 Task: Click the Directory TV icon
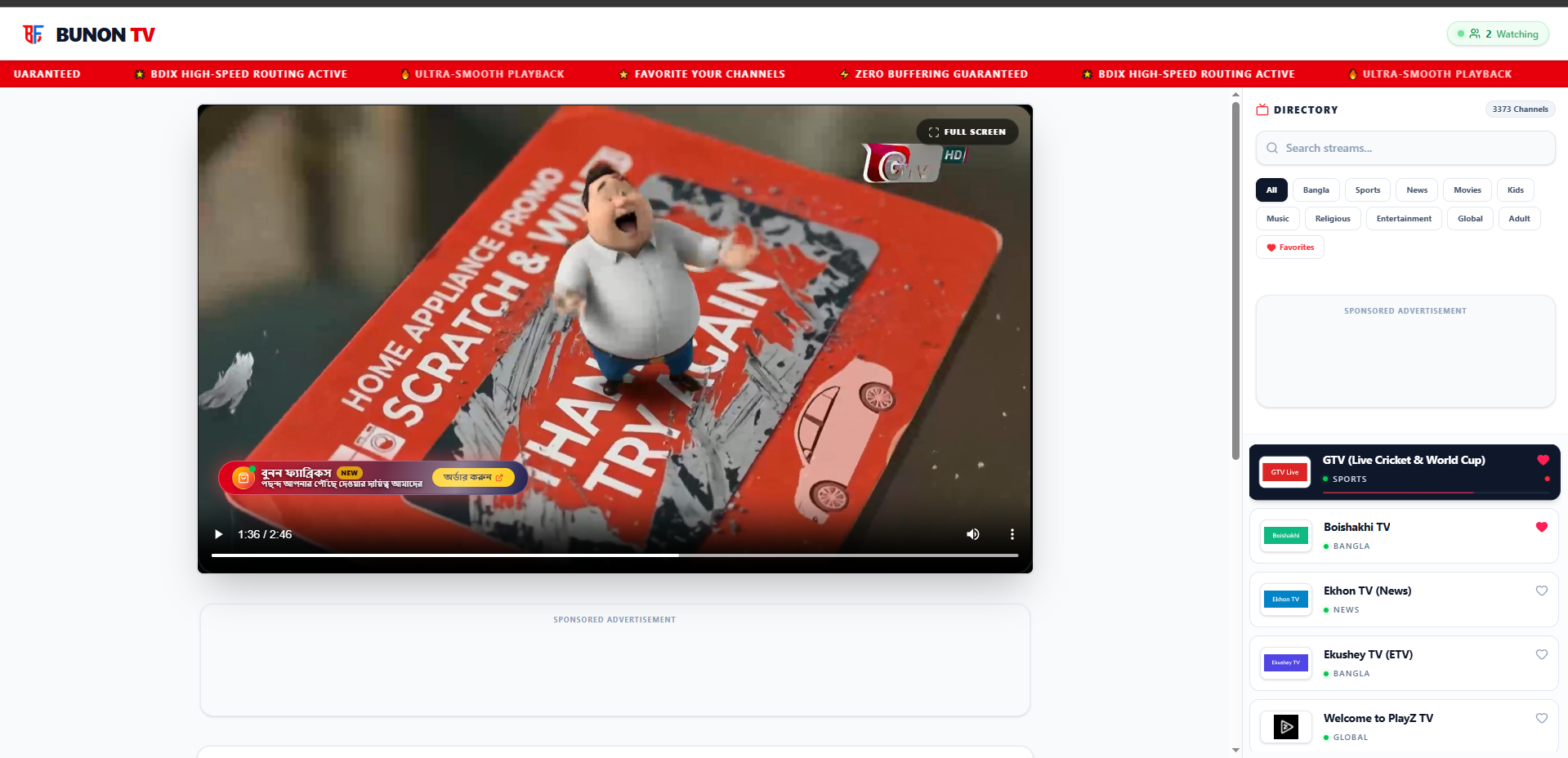(1262, 109)
